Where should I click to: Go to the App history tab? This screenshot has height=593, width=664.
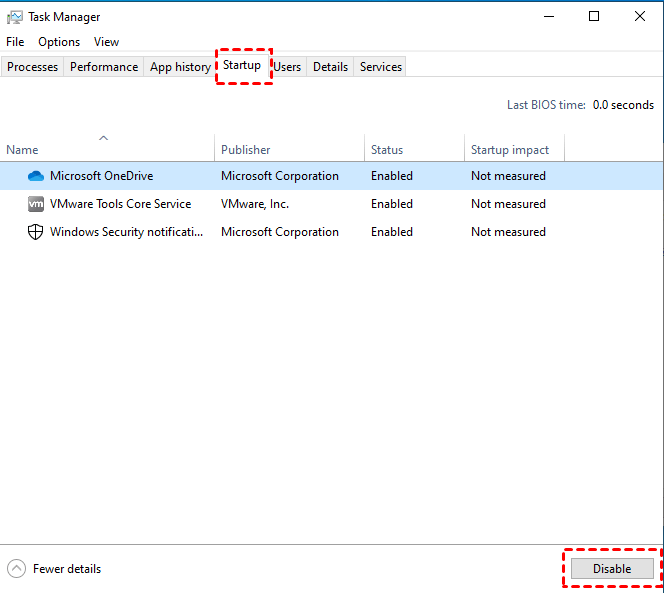coord(180,67)
